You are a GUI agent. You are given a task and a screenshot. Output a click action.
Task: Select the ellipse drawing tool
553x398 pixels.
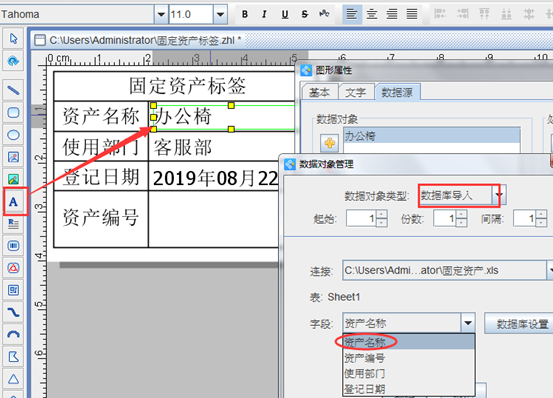[x=13, y=135]
